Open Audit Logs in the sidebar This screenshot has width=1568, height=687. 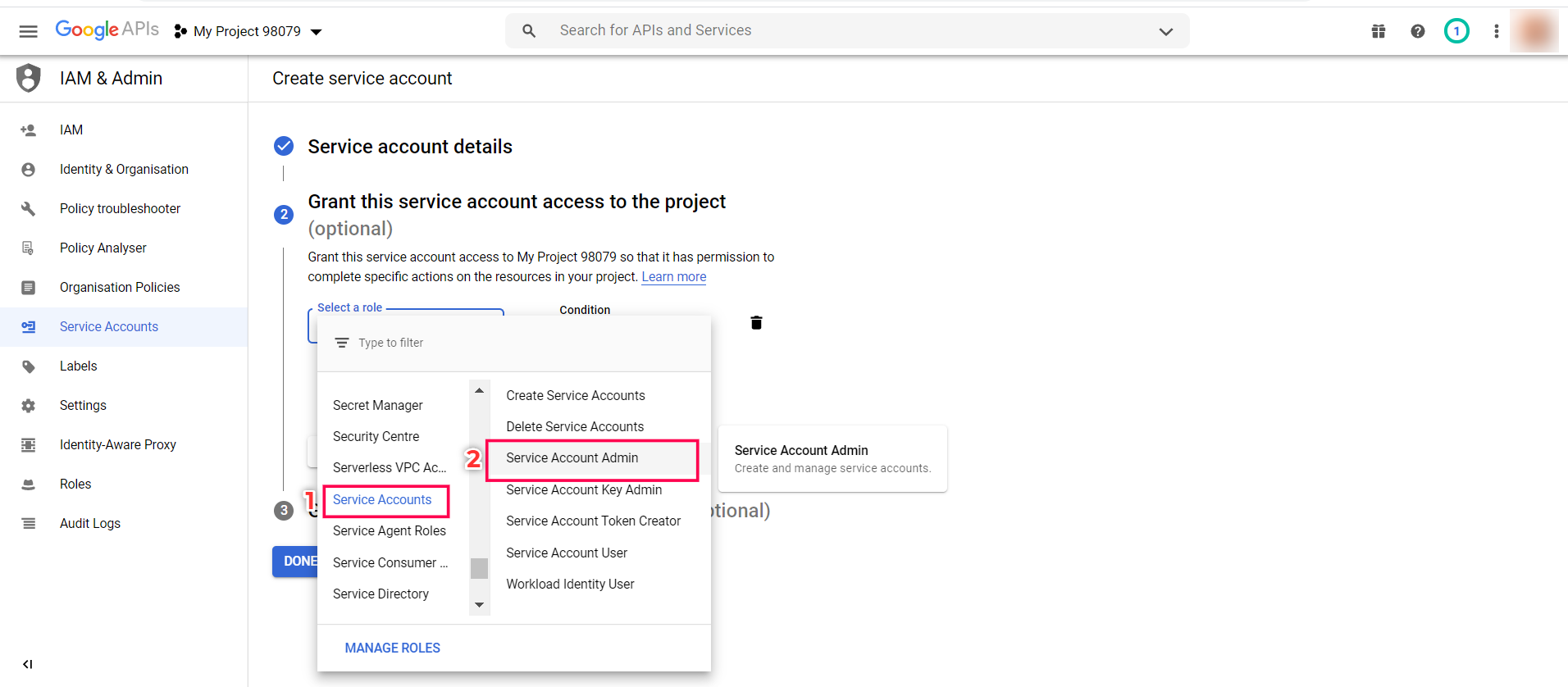click(x=90, y=524)
